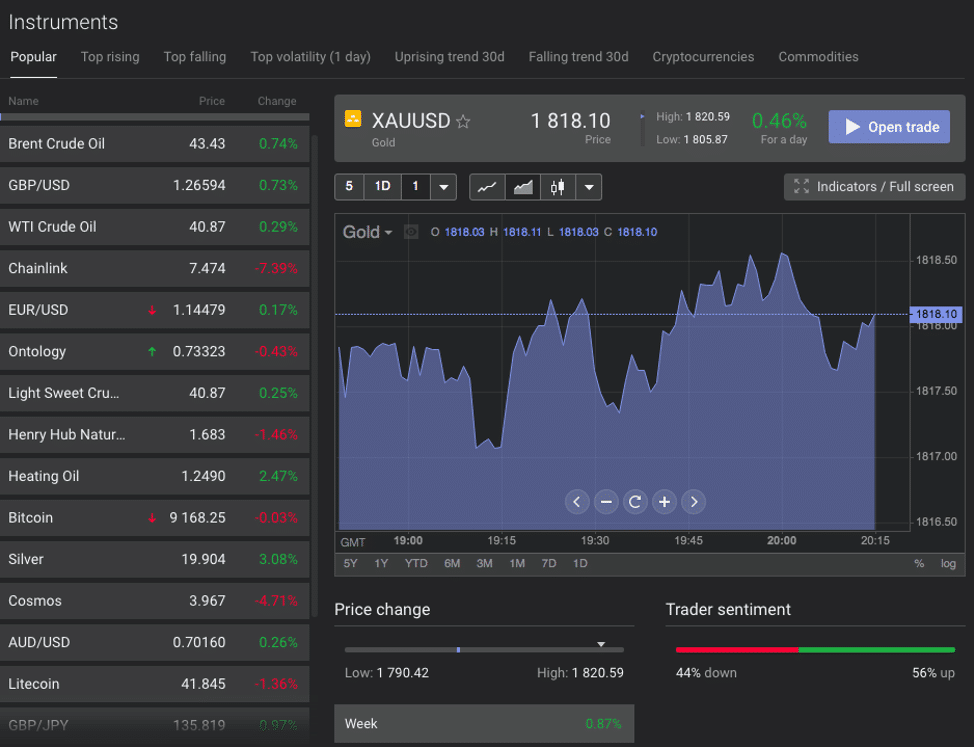This screenshot has height=747, width=974.
Task: Set chart range to 3M
Action: pyautogui.click(x=485, y=564)
